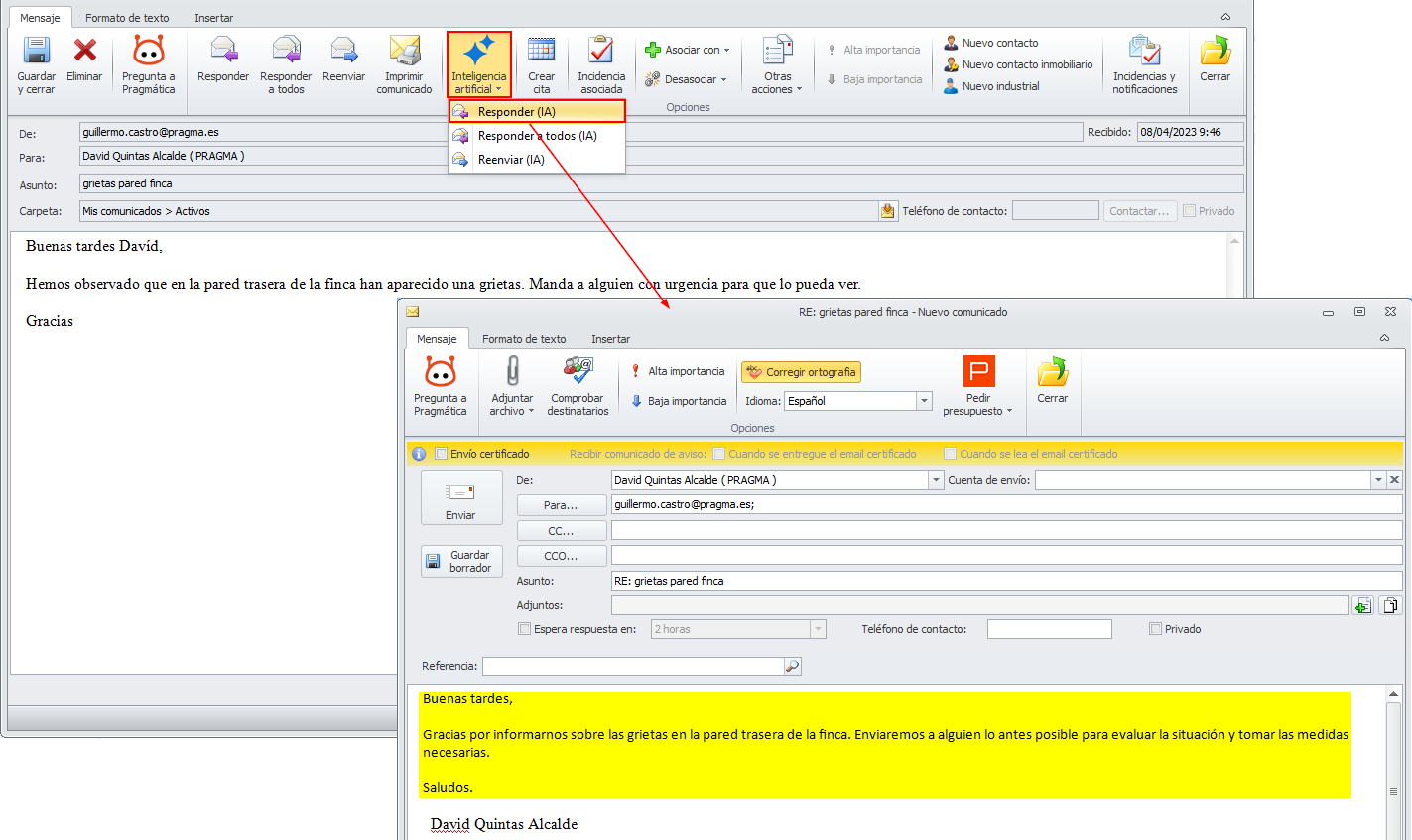Click Responder a todos in the ribbon

(x=286, y=65)
